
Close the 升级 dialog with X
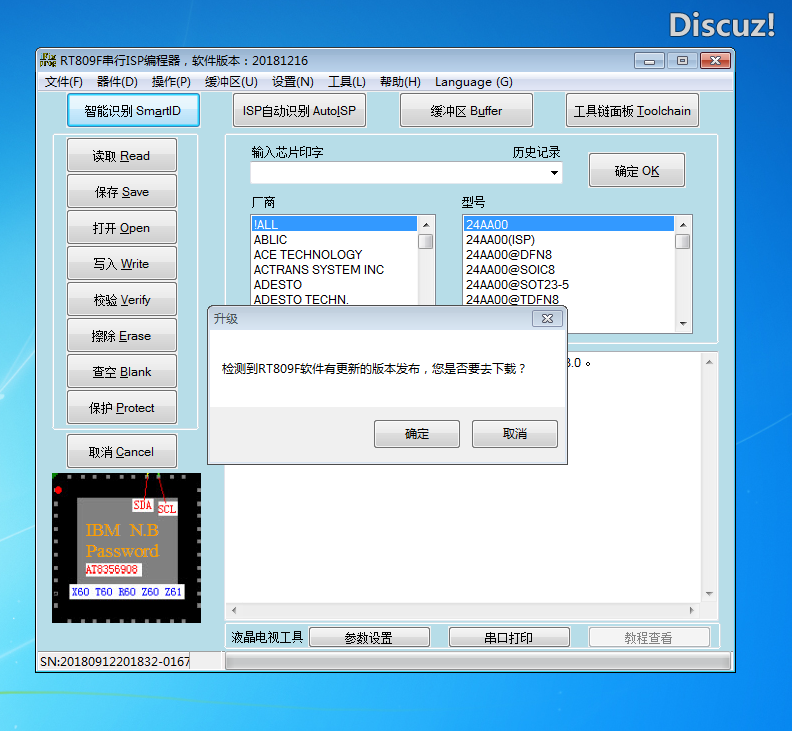547,318
